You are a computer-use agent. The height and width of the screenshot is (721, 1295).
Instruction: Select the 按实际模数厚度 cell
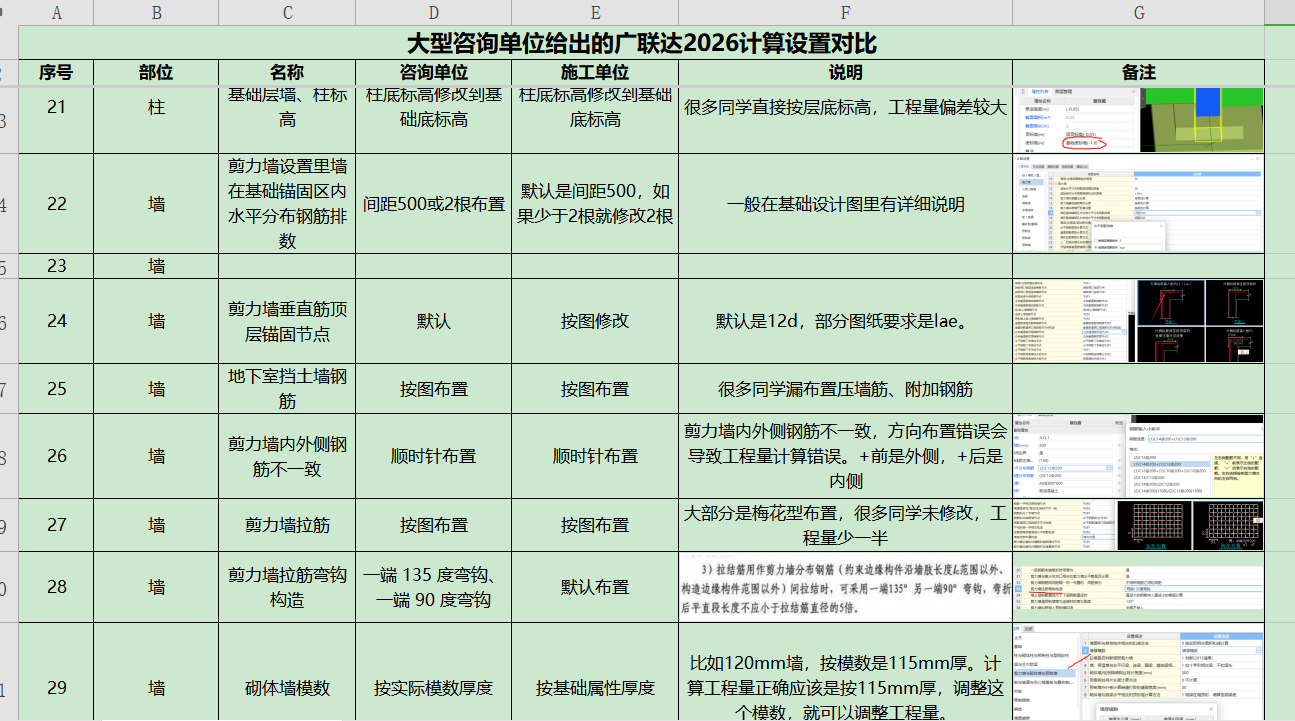[x=434, y=672]
